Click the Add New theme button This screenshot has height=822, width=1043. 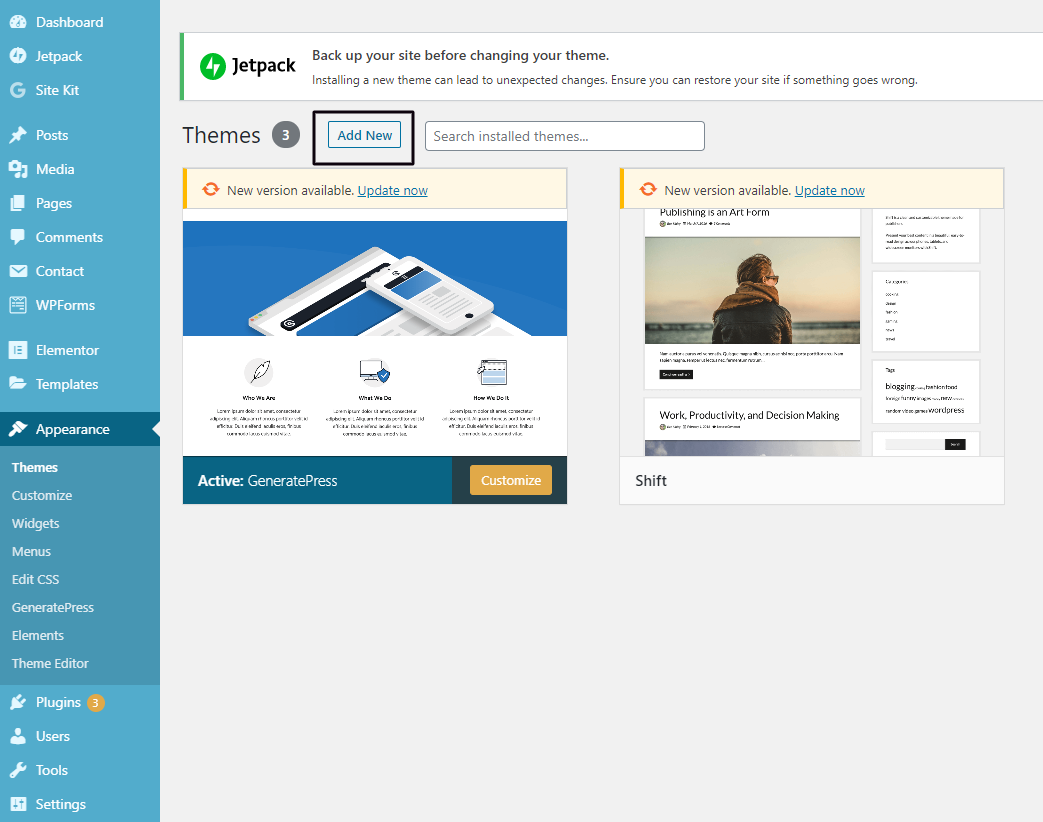click(x=364, y=135)
